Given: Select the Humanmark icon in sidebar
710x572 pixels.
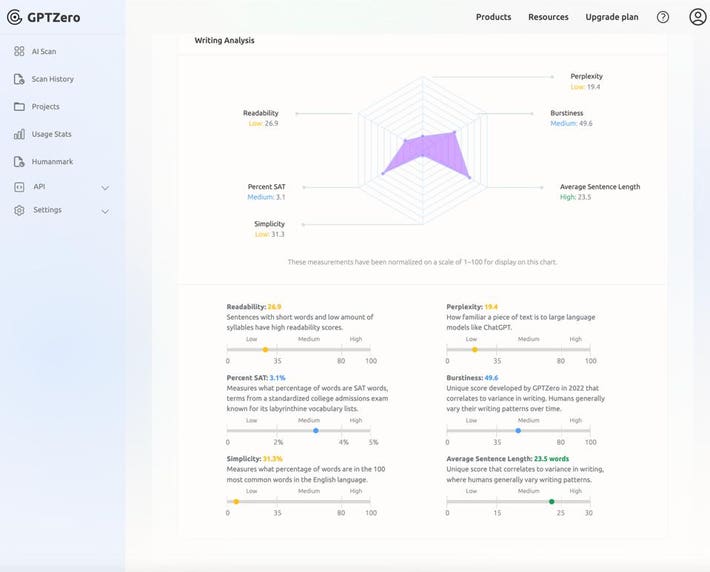Looking at the screenshot, I should [19, 162].
